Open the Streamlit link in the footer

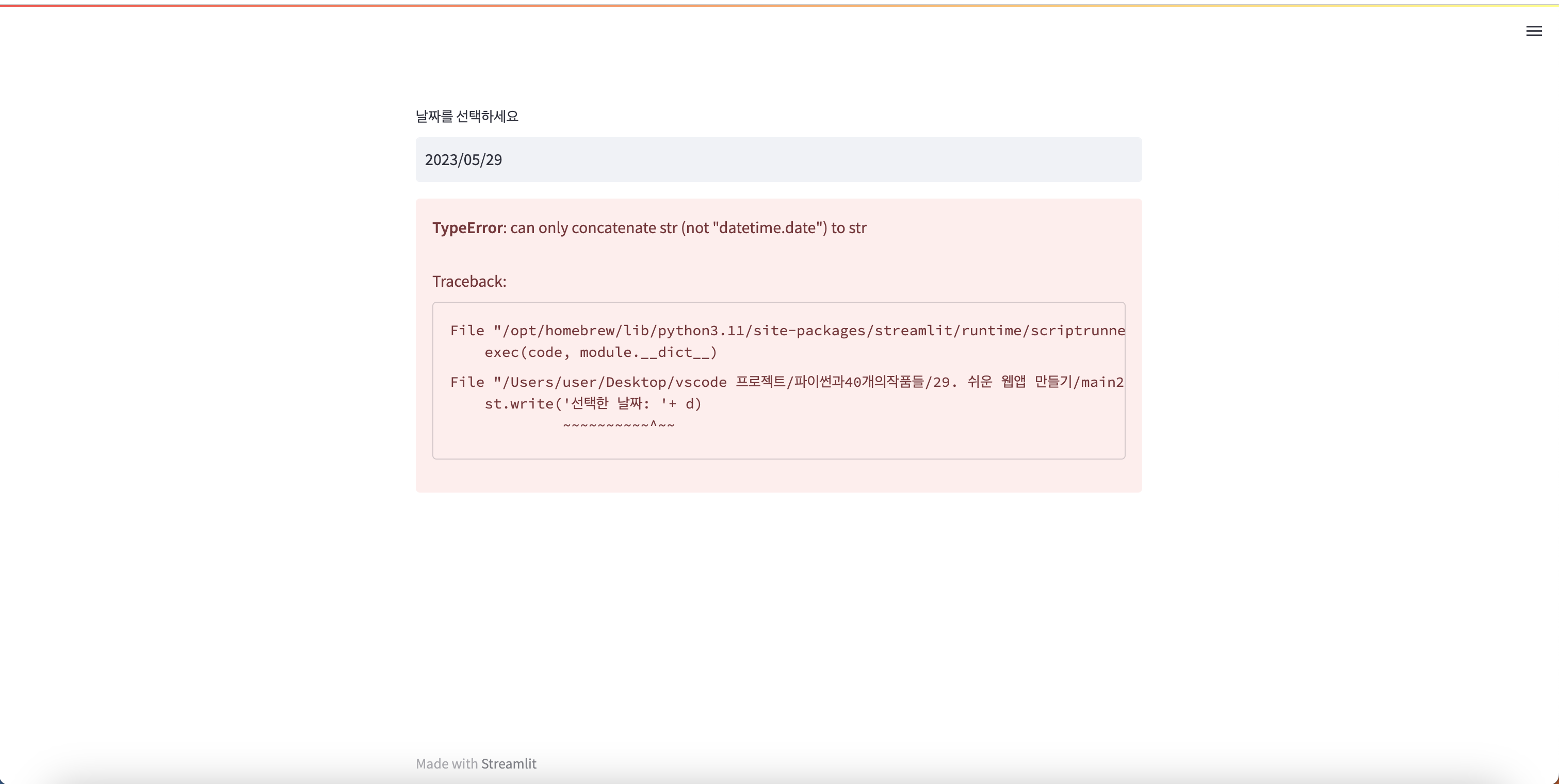[x=508, y=763]
